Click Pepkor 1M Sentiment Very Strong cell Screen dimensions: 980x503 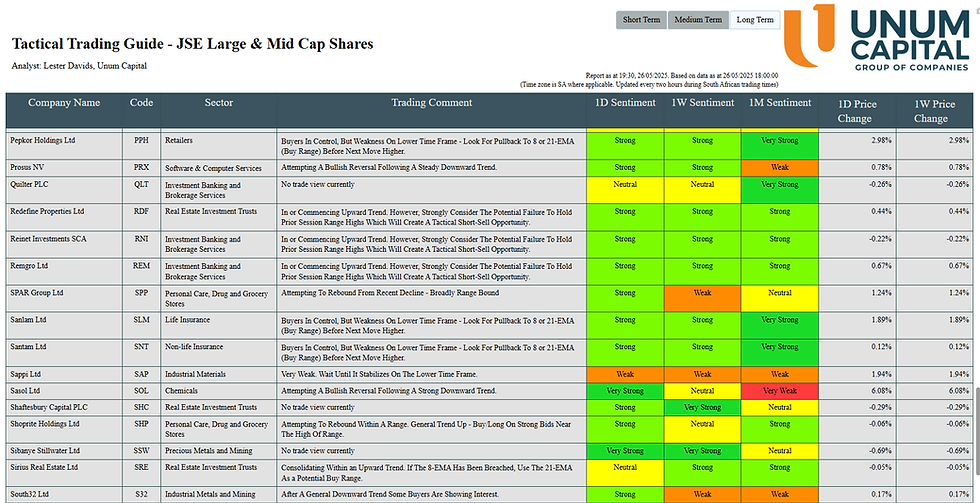click(779, 146)
